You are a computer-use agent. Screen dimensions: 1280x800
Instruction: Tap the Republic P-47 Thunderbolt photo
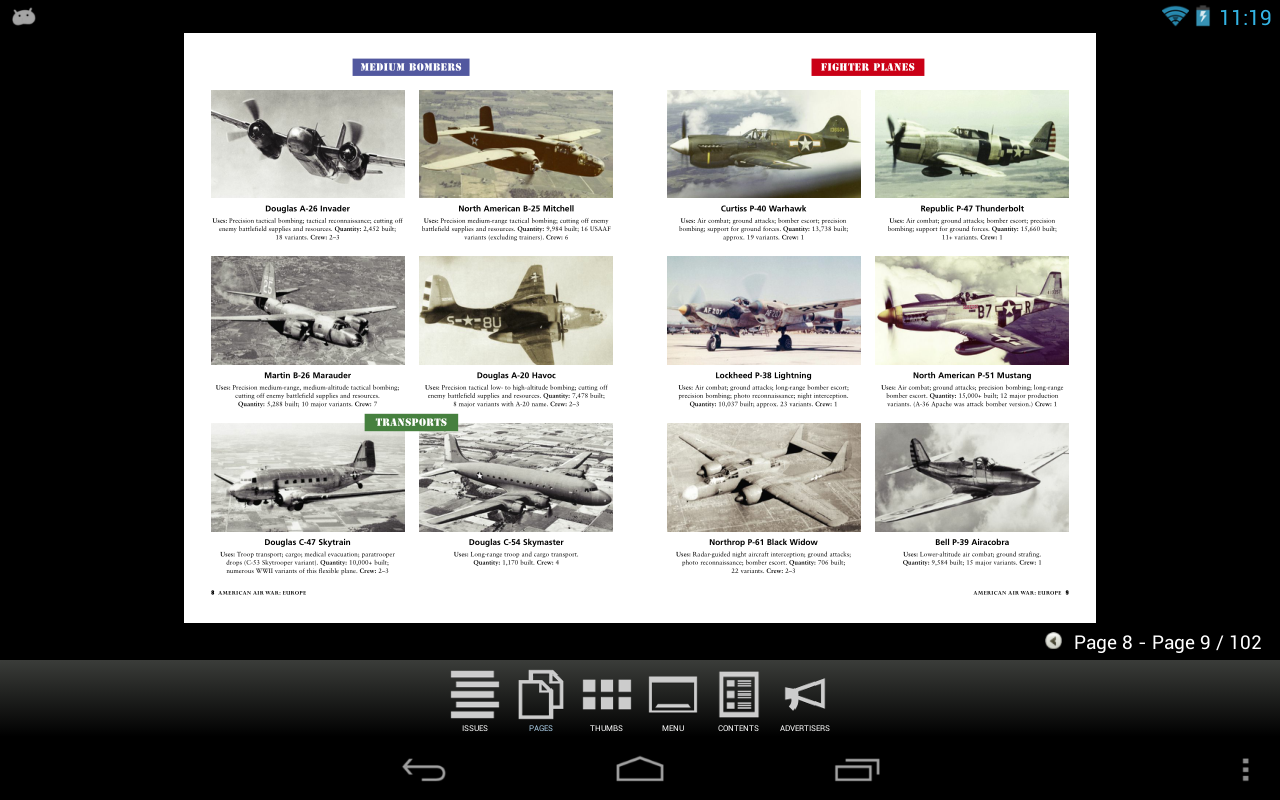pyautogui.click(x=972, y=144)
